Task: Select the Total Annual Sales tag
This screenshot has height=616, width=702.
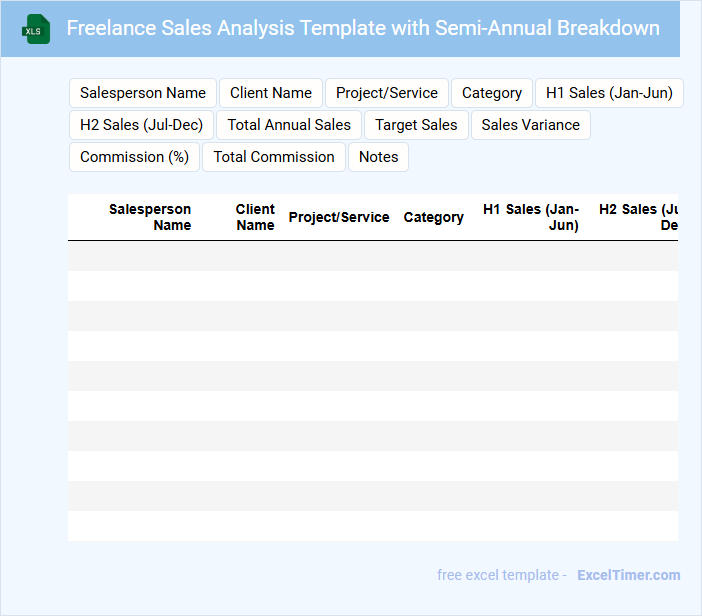Action: (x=289, y=125)
